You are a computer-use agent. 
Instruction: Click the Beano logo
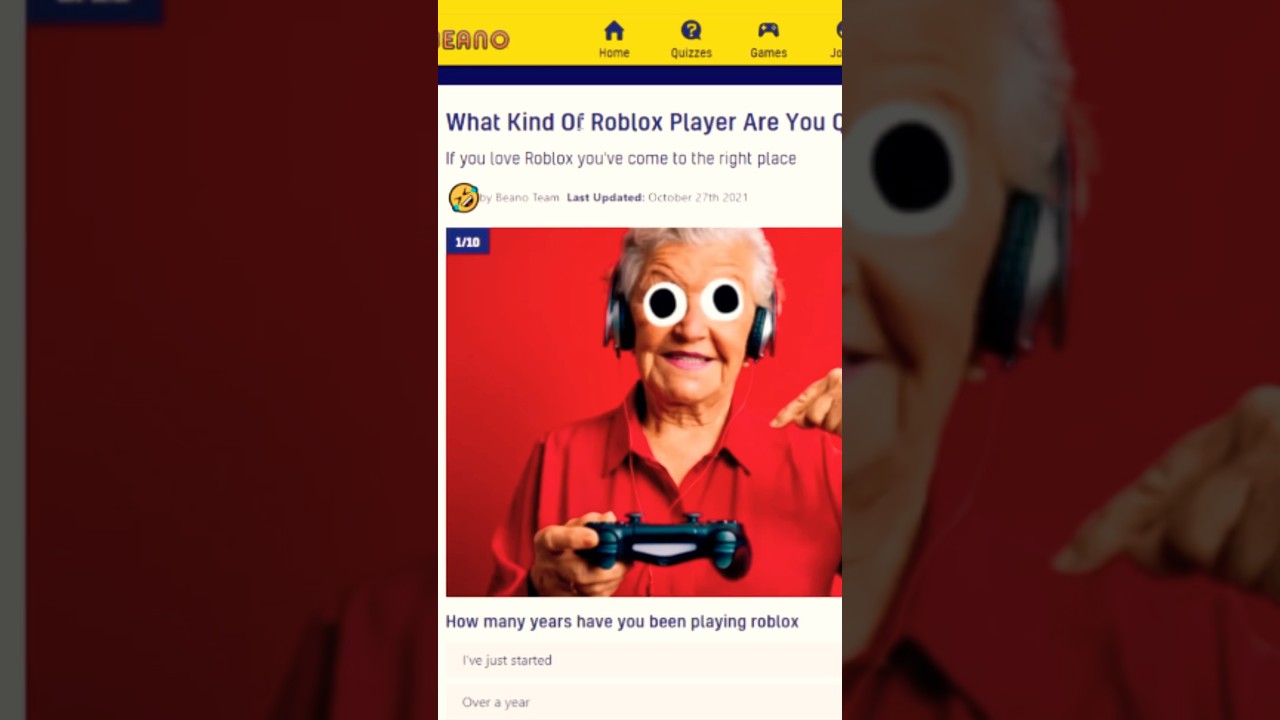[x=474, y=40]
